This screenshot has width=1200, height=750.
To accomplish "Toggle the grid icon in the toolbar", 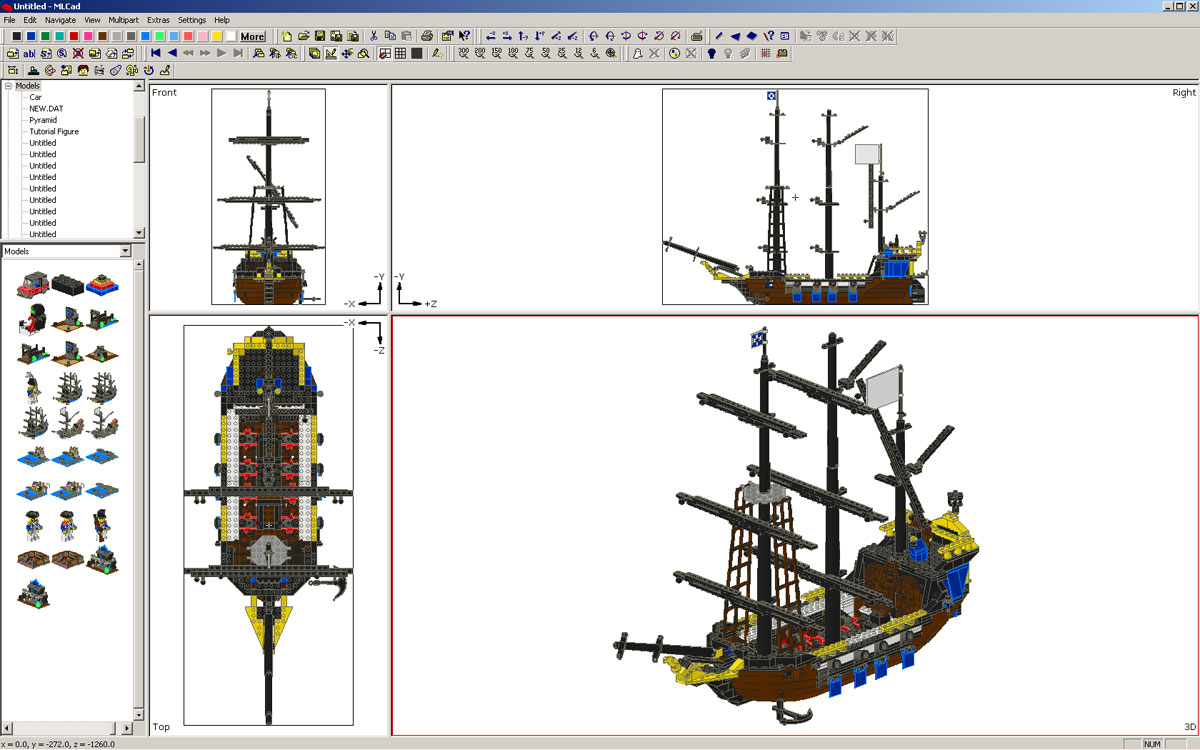I will pyautogui.click(x=400, y=53).
